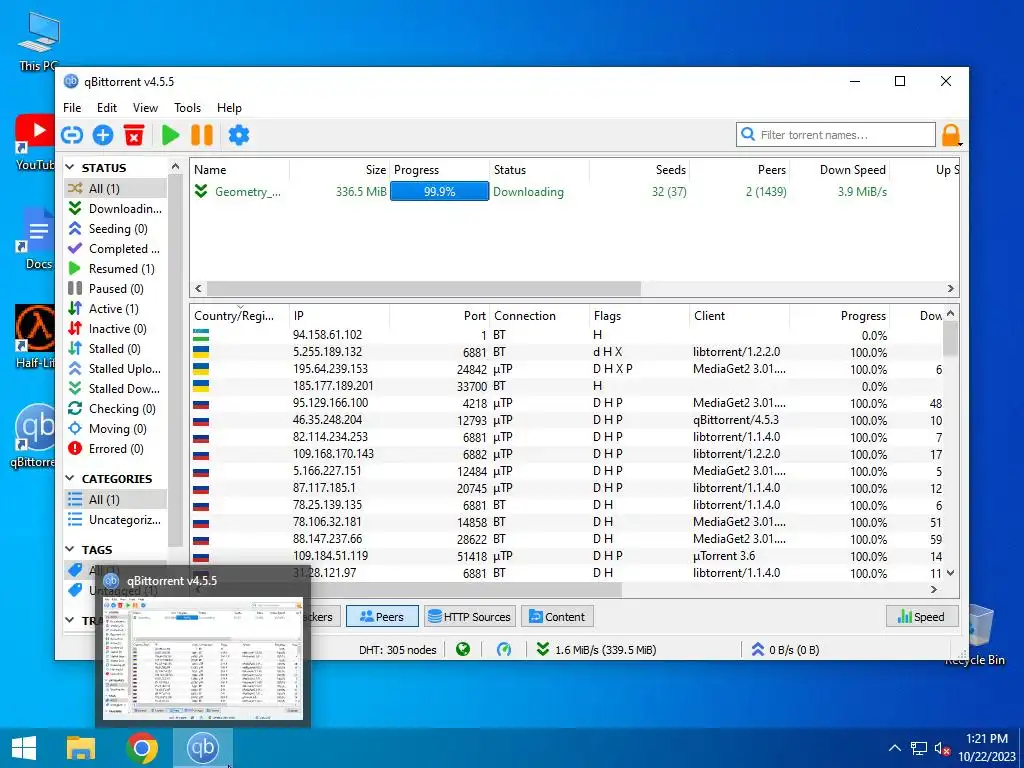Select the Downloading status filter
1024x768 pixels.
point(115,209)
